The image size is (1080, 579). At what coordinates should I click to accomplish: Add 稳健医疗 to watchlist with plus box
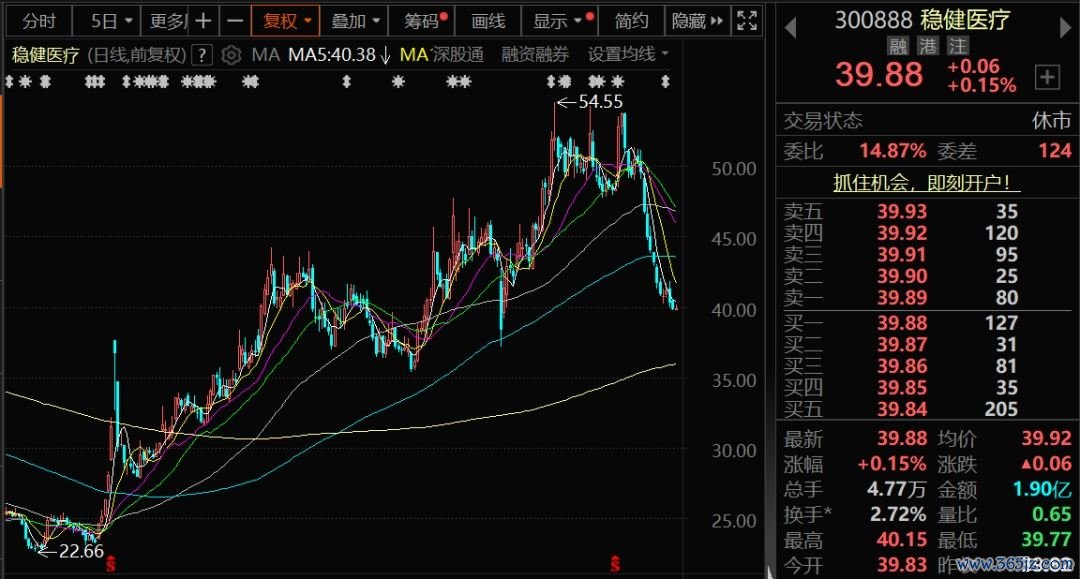(x=1047, y=76)
